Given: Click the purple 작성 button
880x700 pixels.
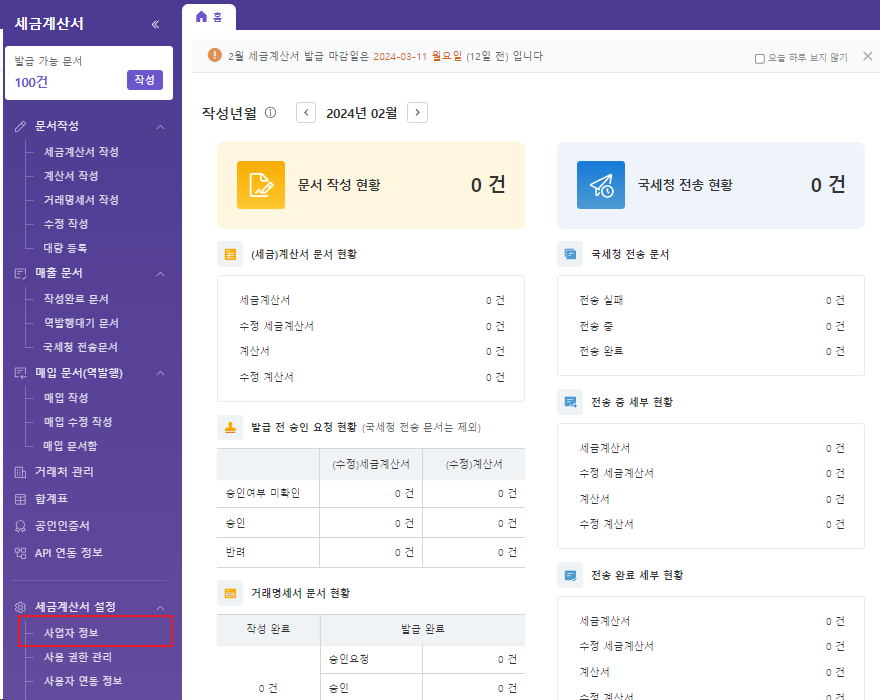Looking at the screenshot, I should 145,80.
